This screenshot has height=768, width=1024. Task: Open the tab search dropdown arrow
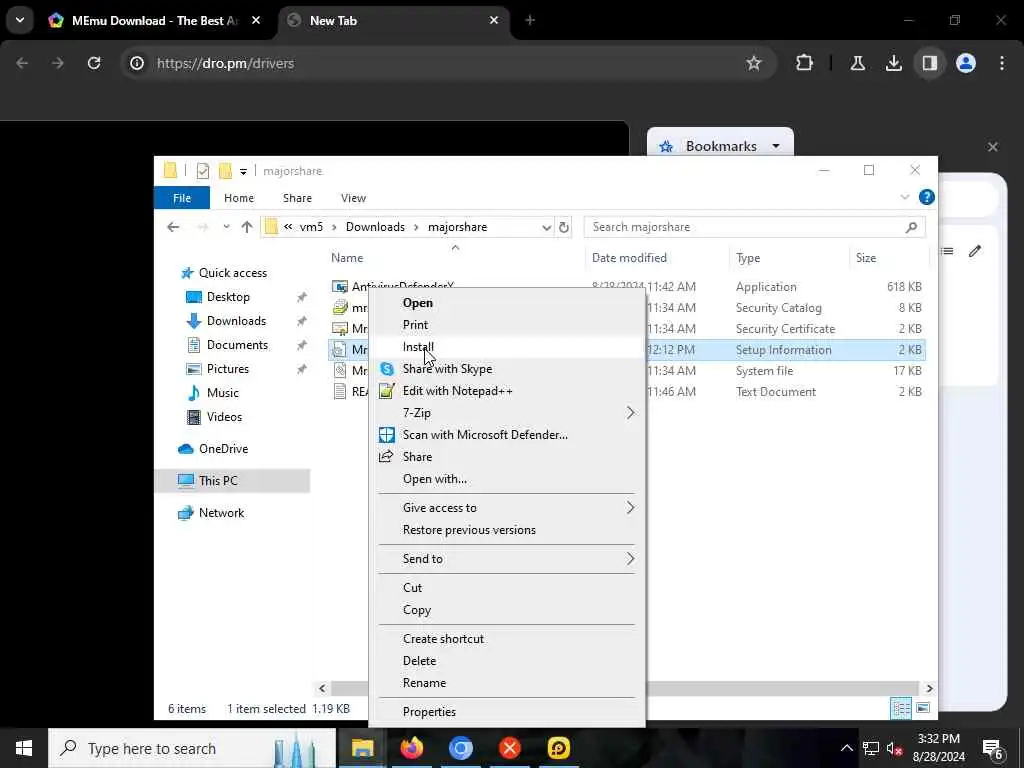tap(20, 20)
